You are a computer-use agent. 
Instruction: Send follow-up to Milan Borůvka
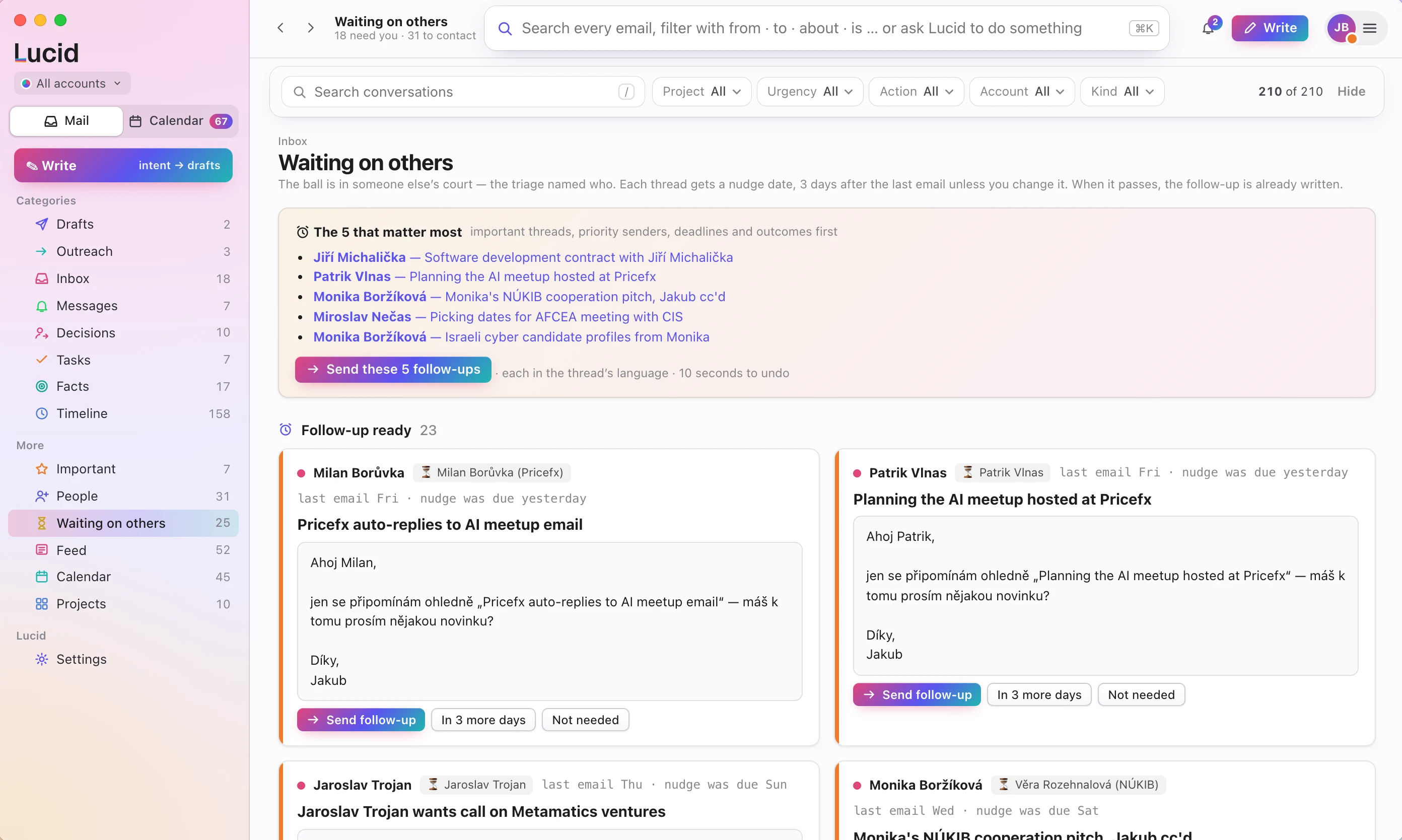click(361, 720)
